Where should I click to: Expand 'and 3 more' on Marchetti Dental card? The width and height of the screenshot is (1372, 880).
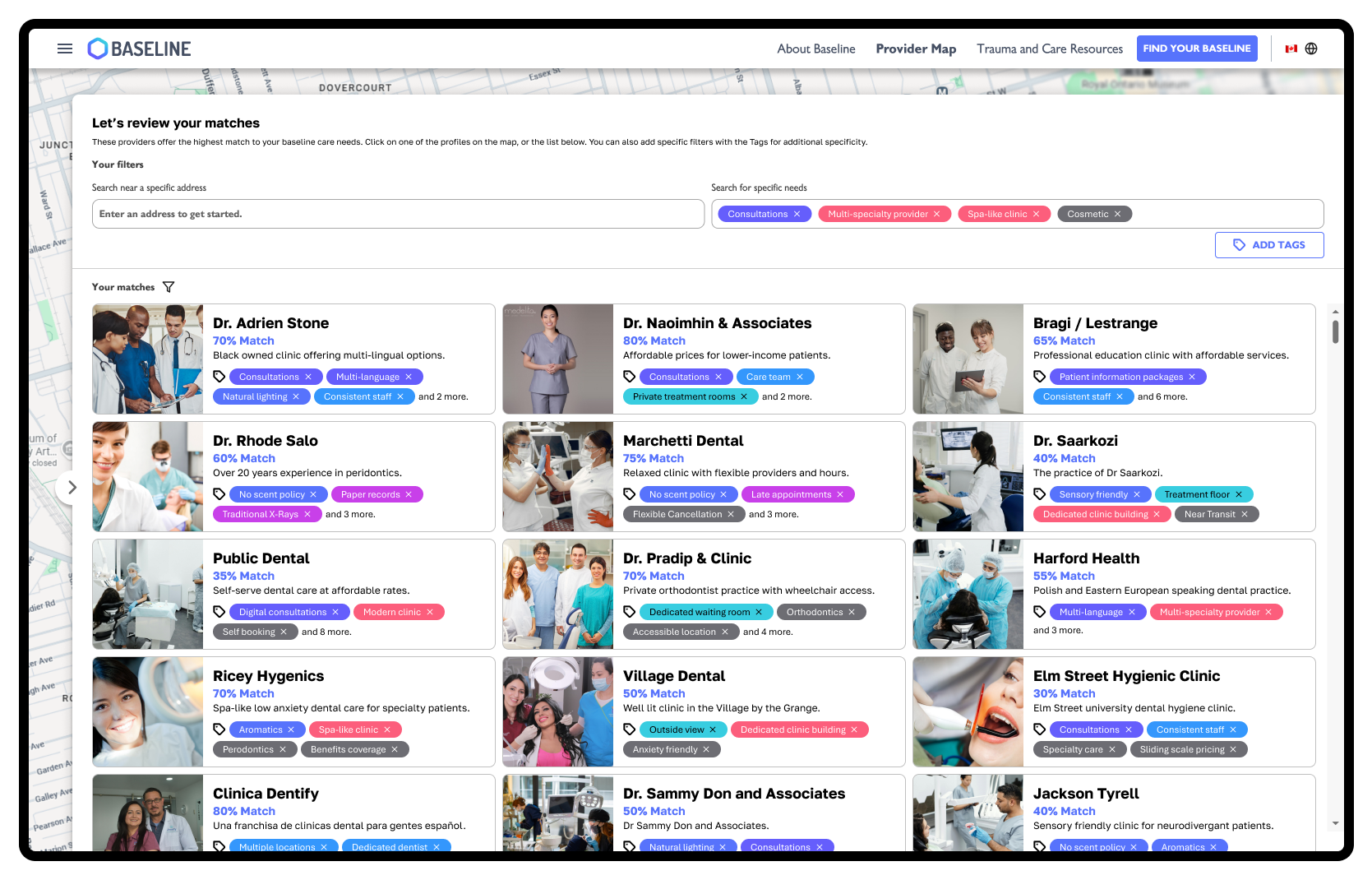click(774, 514)
